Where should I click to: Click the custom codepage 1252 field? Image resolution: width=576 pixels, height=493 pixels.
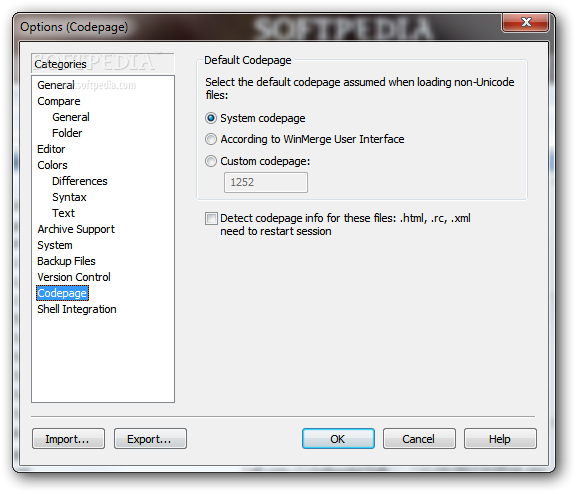pyautogui.click(x=266, y=182)
